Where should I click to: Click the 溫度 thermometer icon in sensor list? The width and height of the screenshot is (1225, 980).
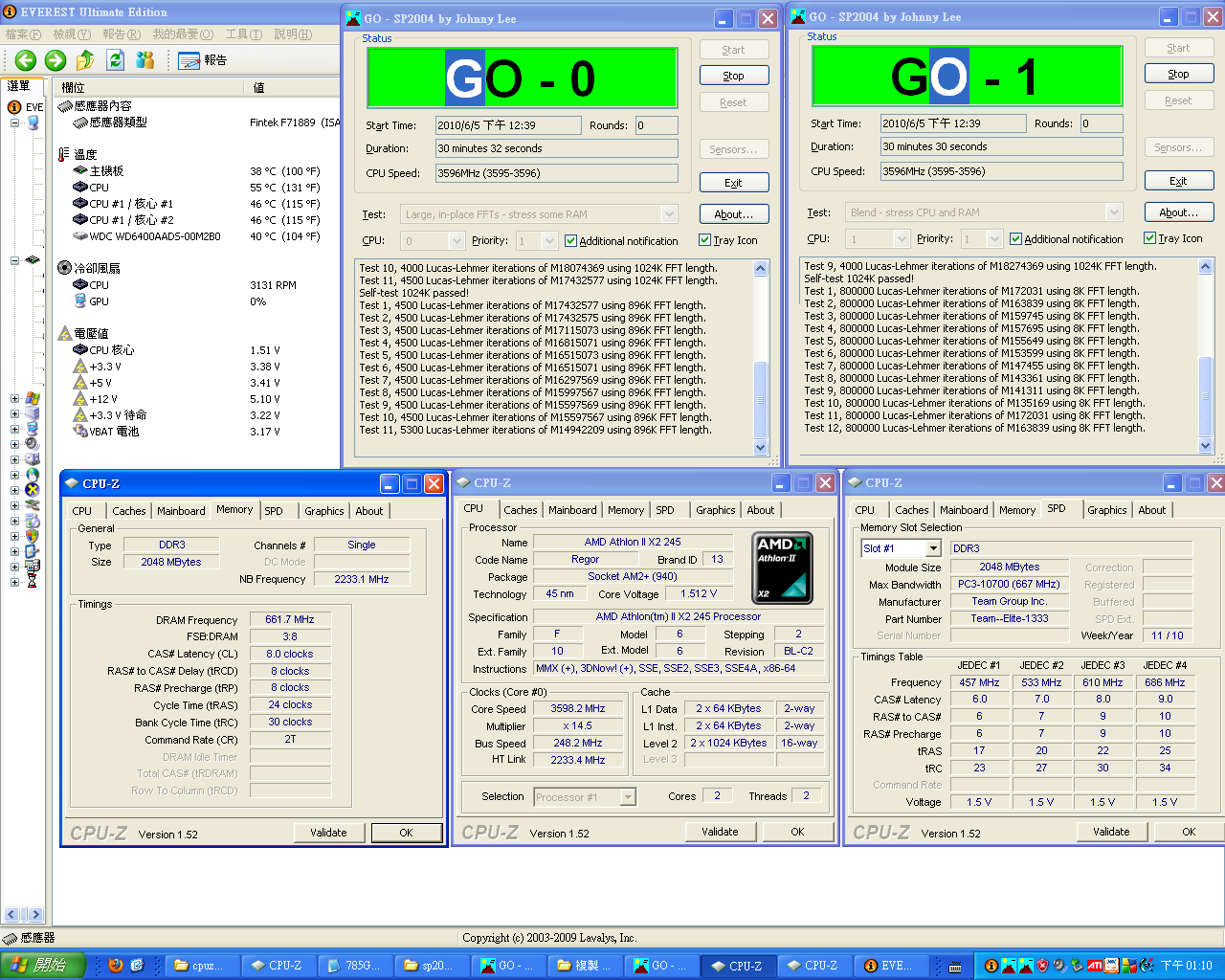tap(64, 154)
